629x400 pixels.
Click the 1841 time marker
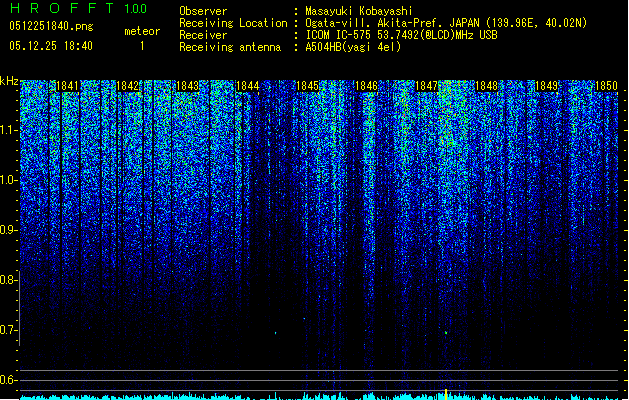[67, 86]
